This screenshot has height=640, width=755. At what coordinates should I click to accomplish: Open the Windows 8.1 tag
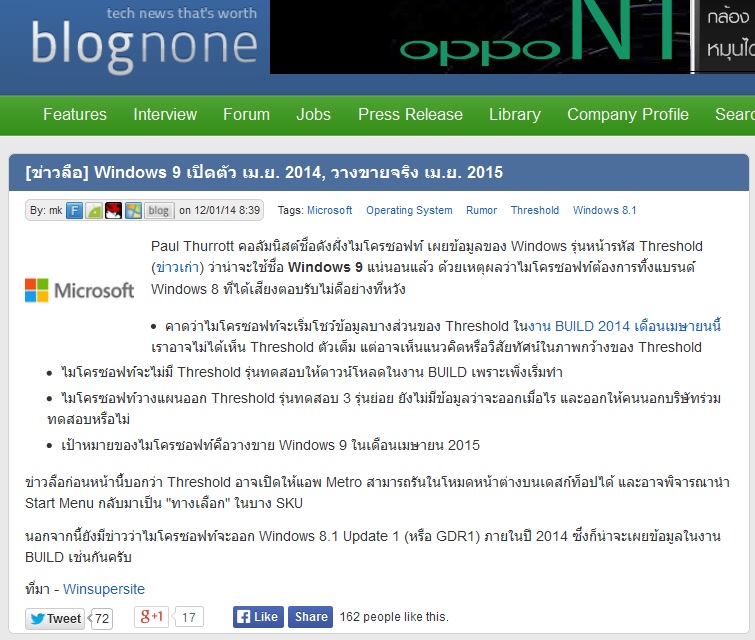coord(605,210)
